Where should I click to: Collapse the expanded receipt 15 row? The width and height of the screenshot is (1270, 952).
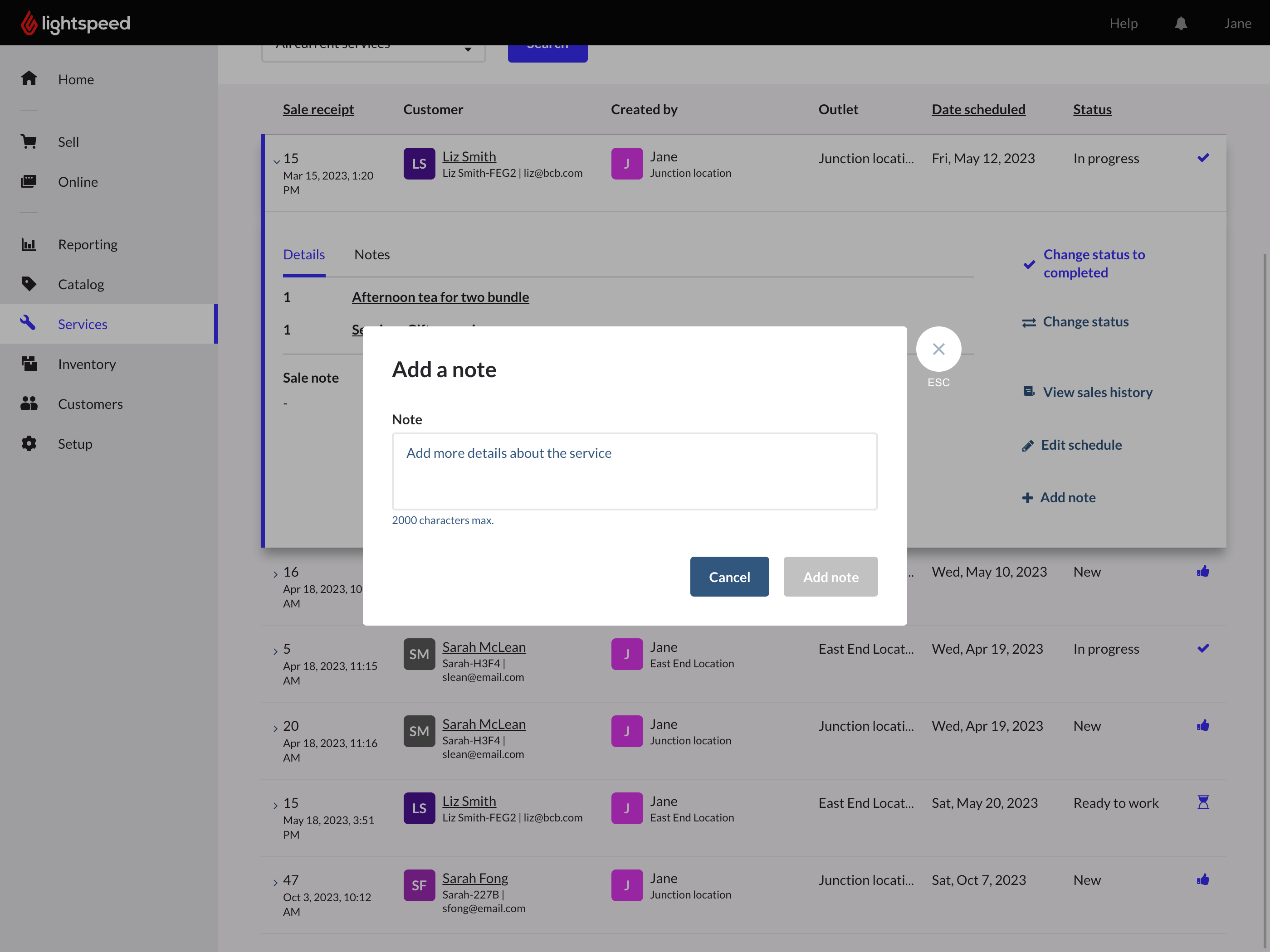coord(276,161)
